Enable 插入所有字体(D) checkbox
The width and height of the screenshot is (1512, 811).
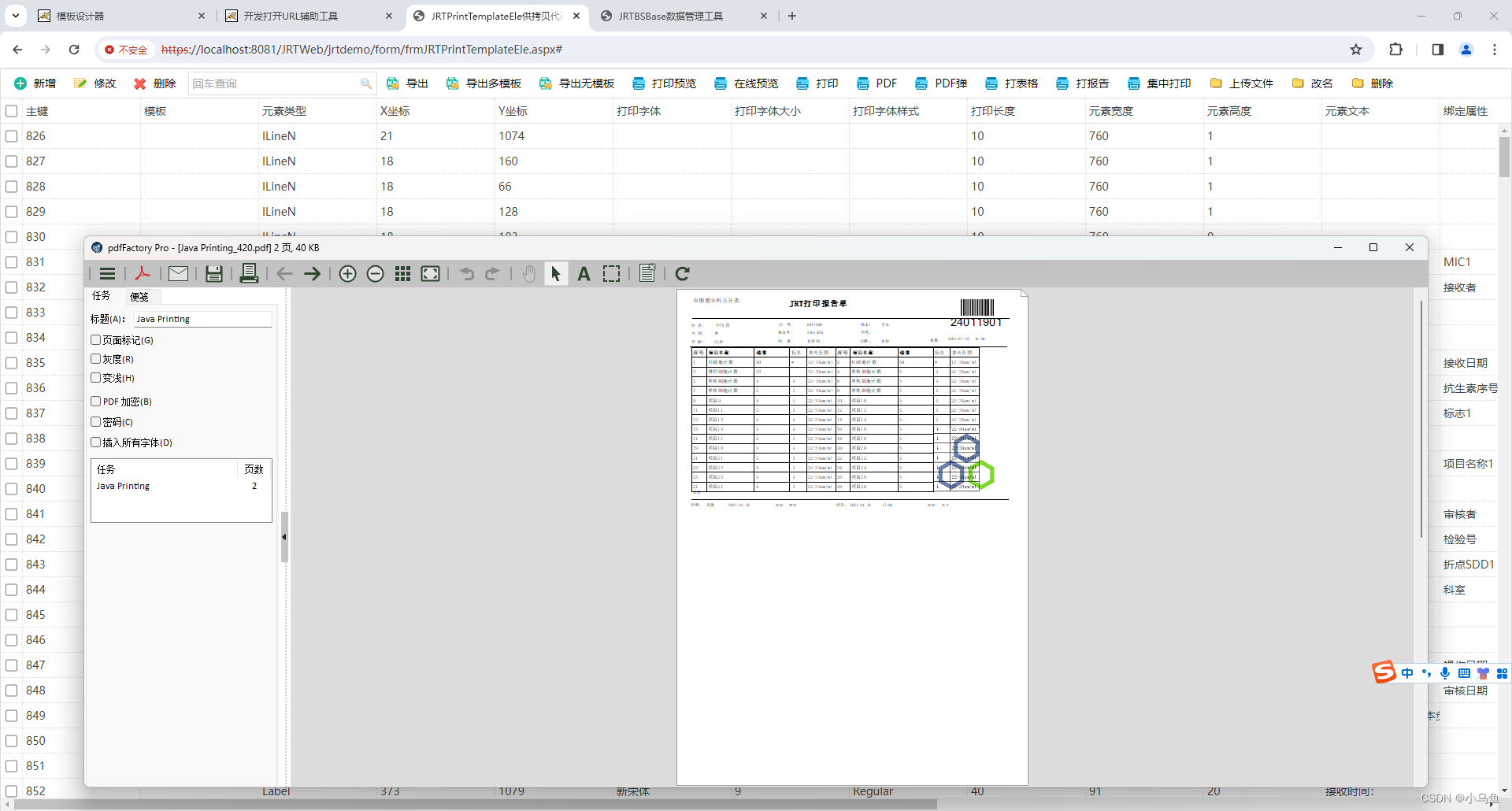click(96, 443)
